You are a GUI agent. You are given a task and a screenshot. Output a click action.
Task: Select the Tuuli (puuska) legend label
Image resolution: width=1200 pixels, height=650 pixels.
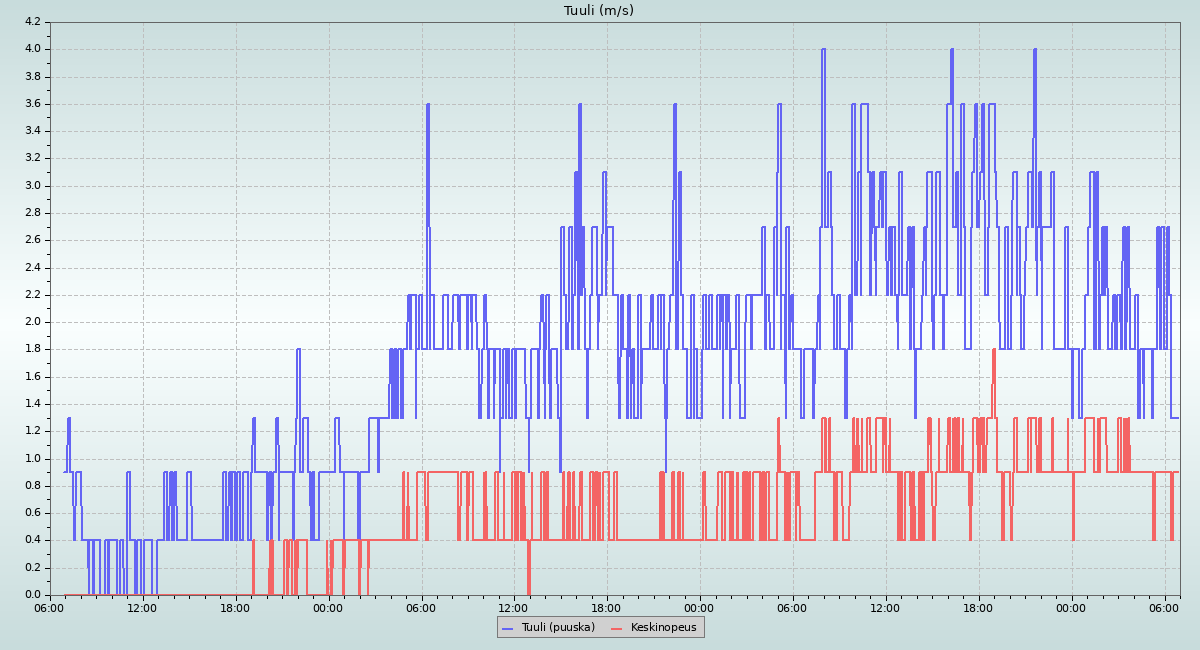click(x=558, y=627)
